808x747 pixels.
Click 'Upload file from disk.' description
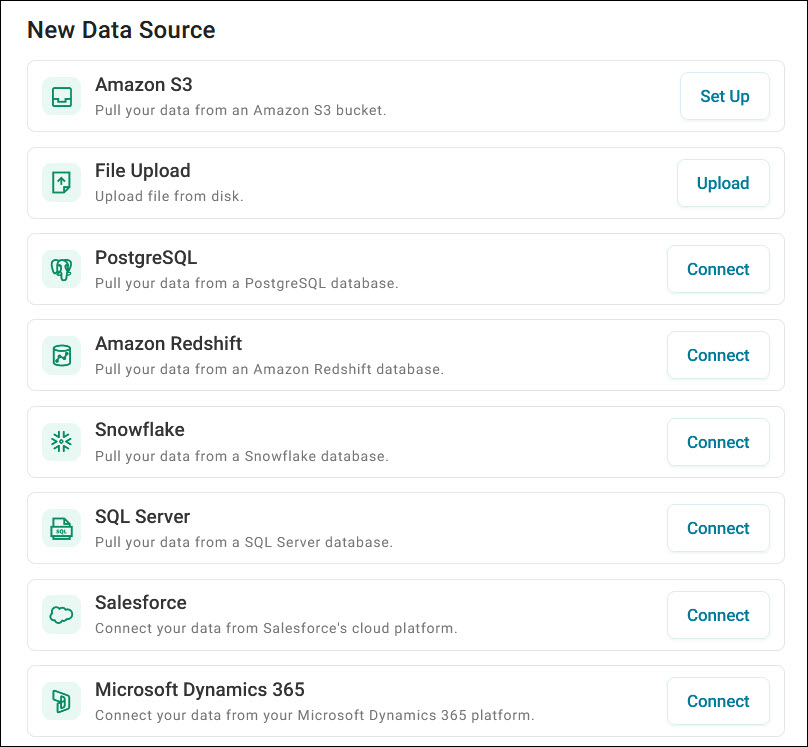(169, 196)
